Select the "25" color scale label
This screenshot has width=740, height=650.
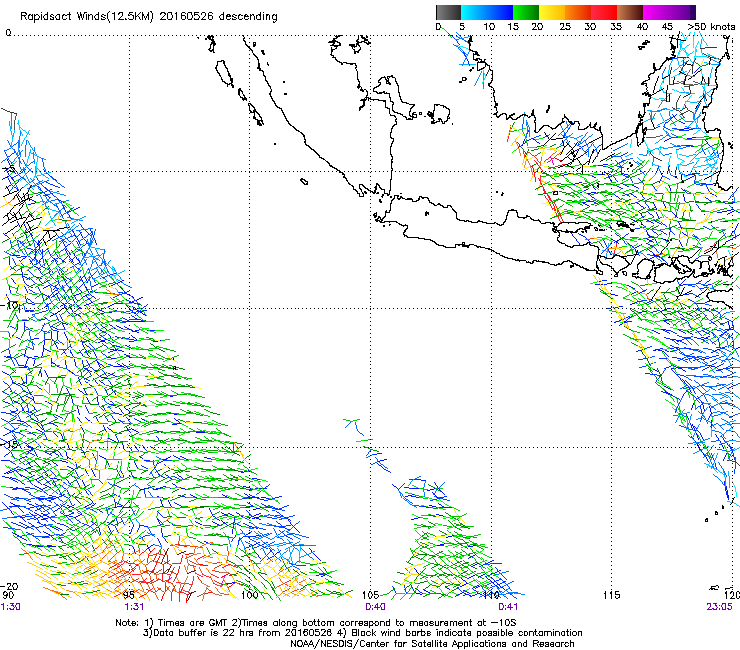(x=565, y=27)
